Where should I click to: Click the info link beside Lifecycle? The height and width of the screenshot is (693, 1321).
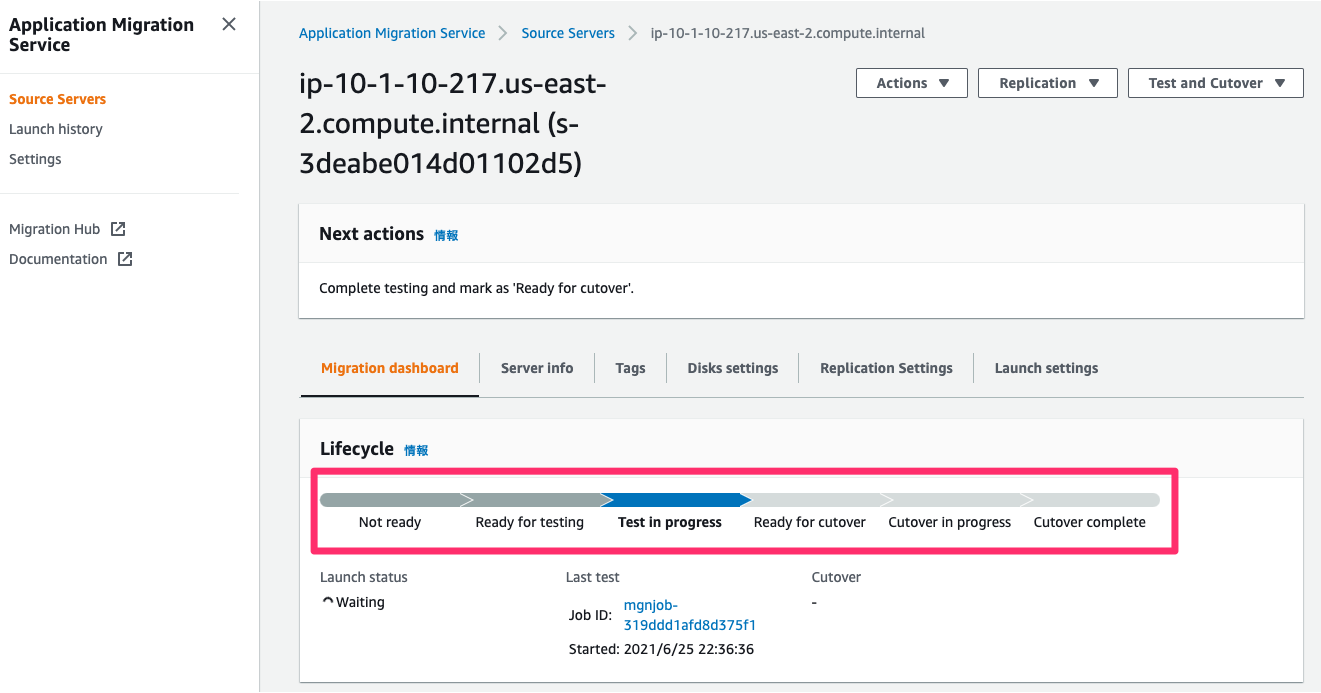(416, 450)
